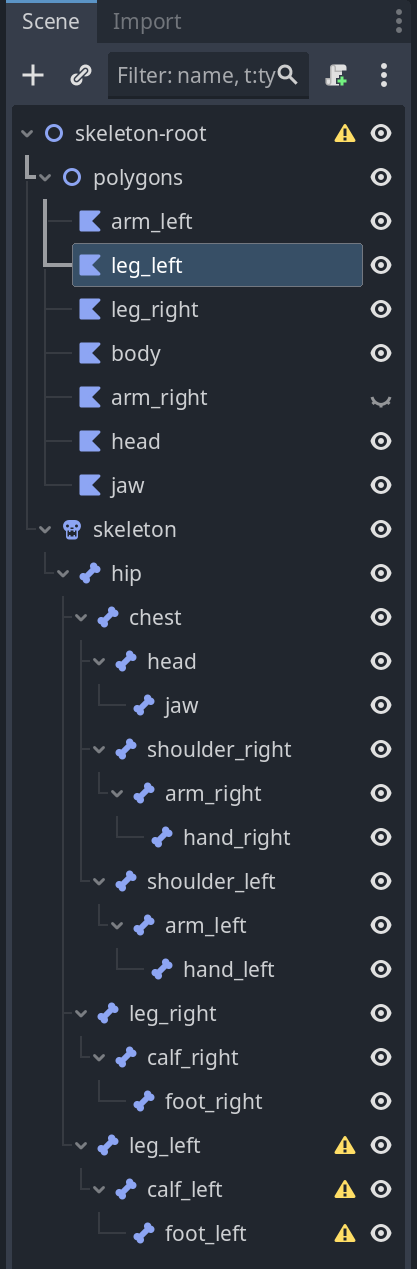Screen dimensions: 417x1269
Task: Click the Filter nodes search field
Action: coord(208,75)
